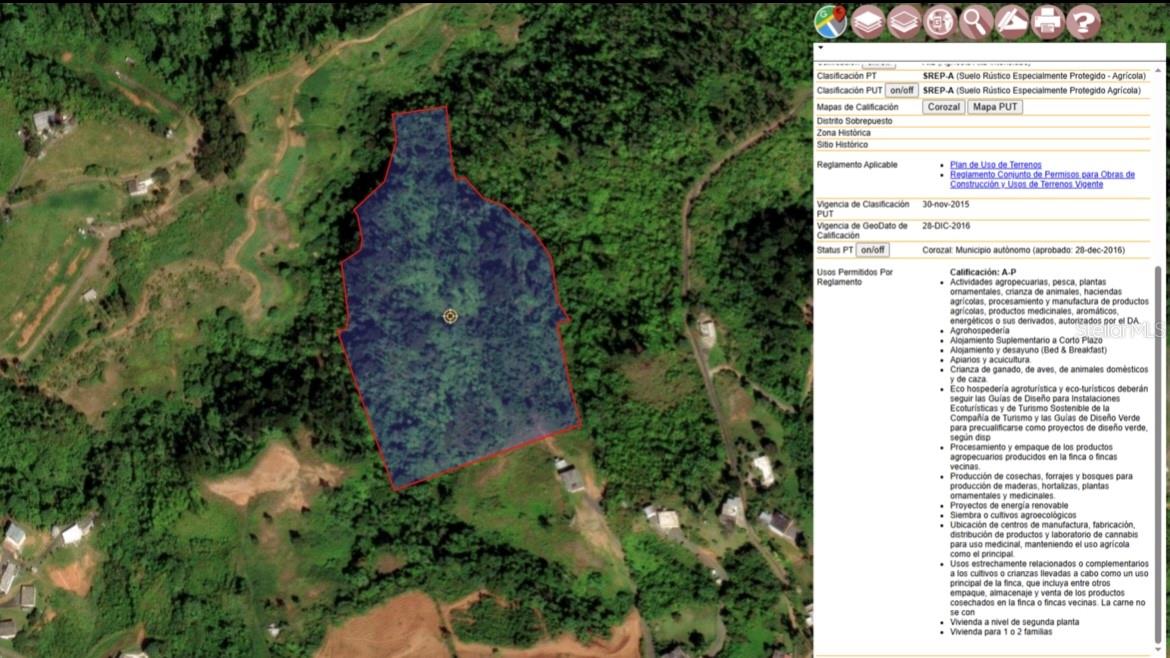
Task: Collapse panel using small black arrow
Action: [x=821, y=47]
